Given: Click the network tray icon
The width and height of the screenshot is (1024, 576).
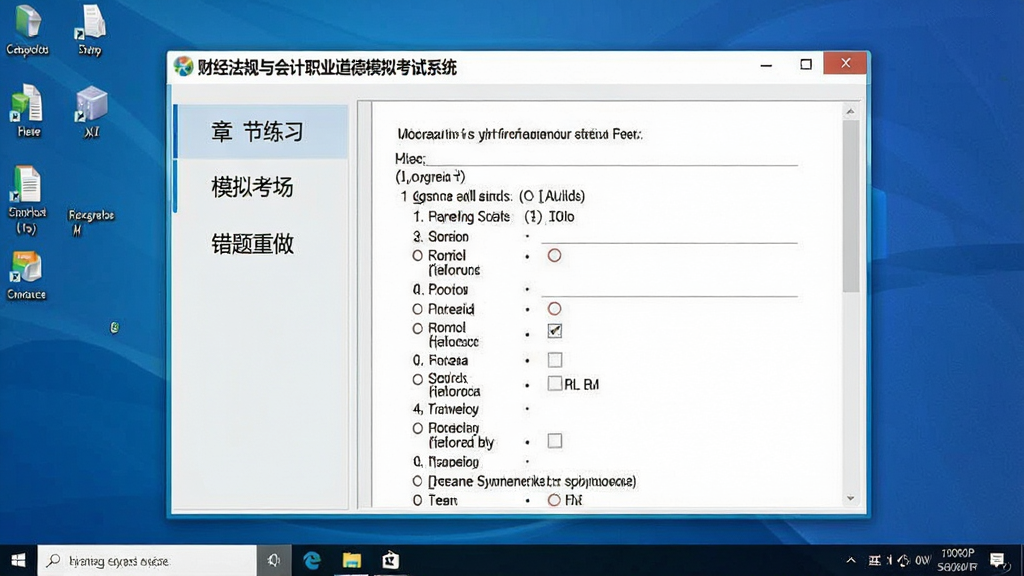Looking at the screenshot, I should 904,560.
